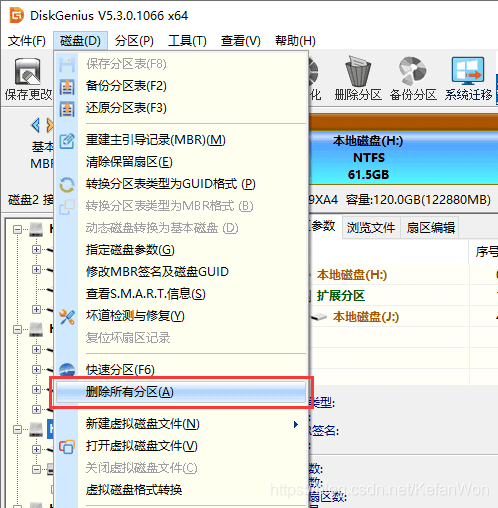Click the disc icon beside 快速分区(F6)
Viewport: 498px width, 508px height.
[x=67, y=370]
